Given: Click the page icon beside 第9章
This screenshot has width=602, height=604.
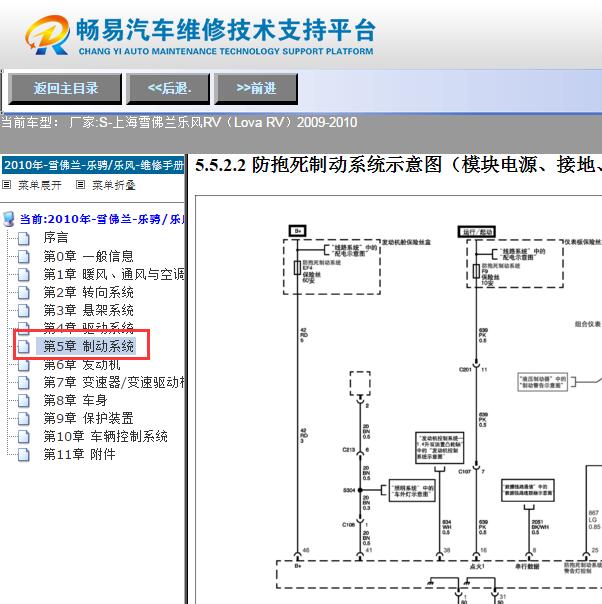Looking at the screenshot, I should (x=24, y=418).
